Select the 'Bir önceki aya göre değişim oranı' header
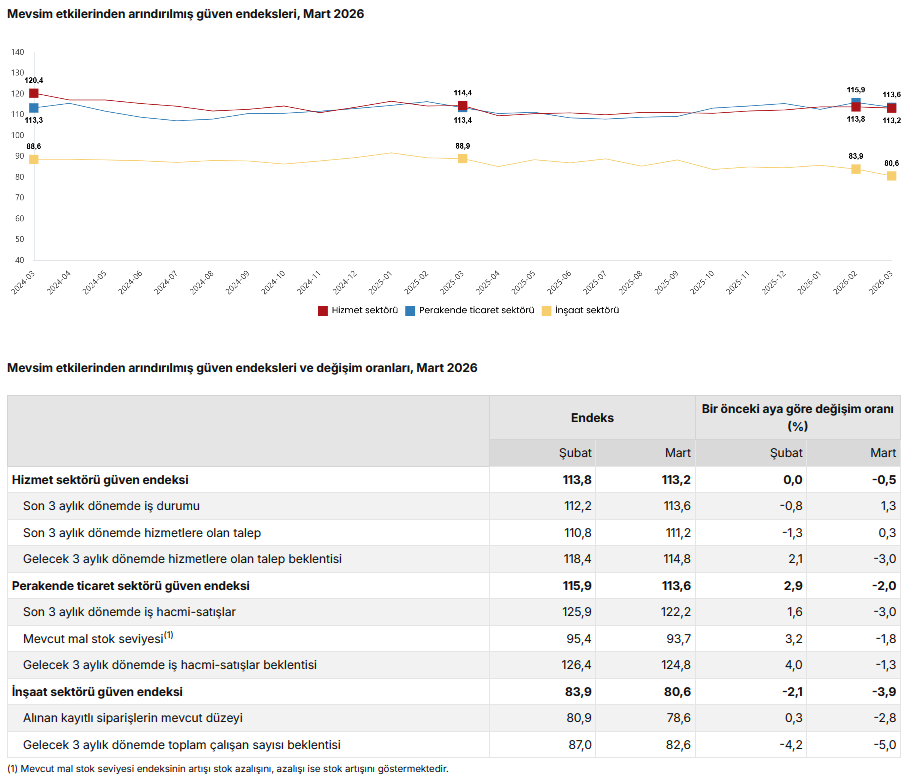Image resolution: width=914 pixels, height=784 pixels. coord(797,418)
